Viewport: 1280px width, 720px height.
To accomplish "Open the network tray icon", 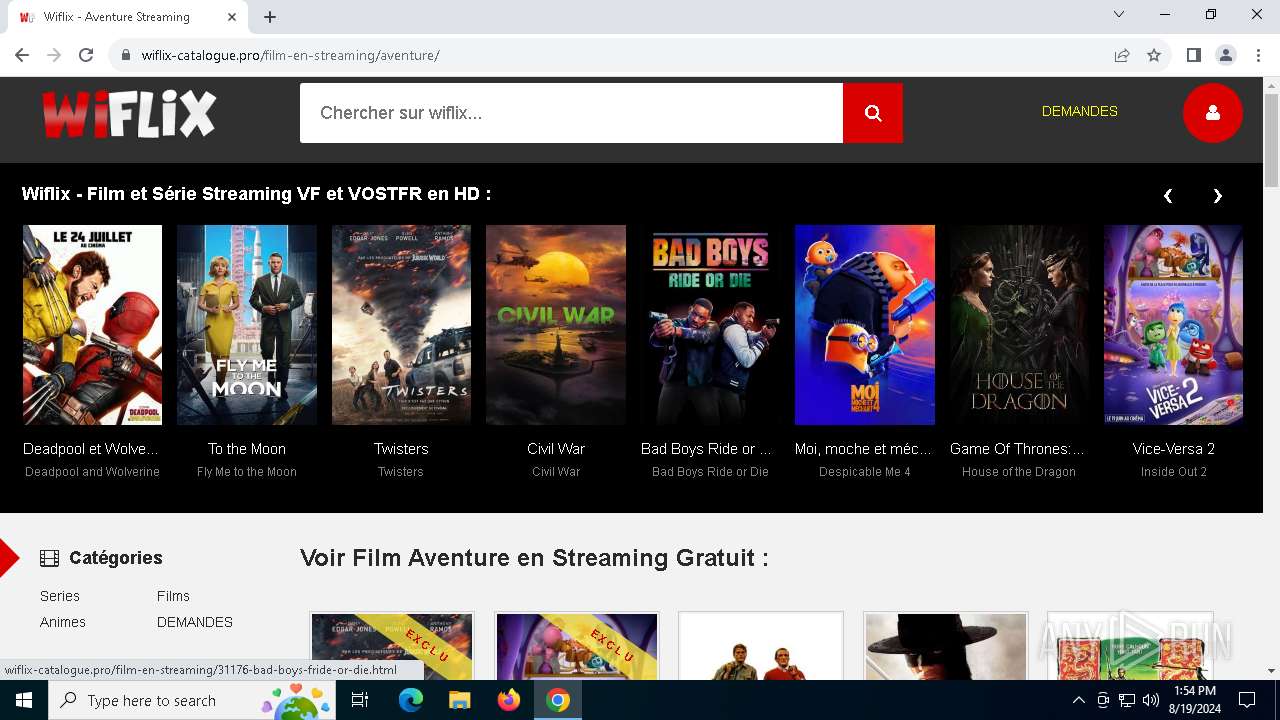I will (1127, 700).
